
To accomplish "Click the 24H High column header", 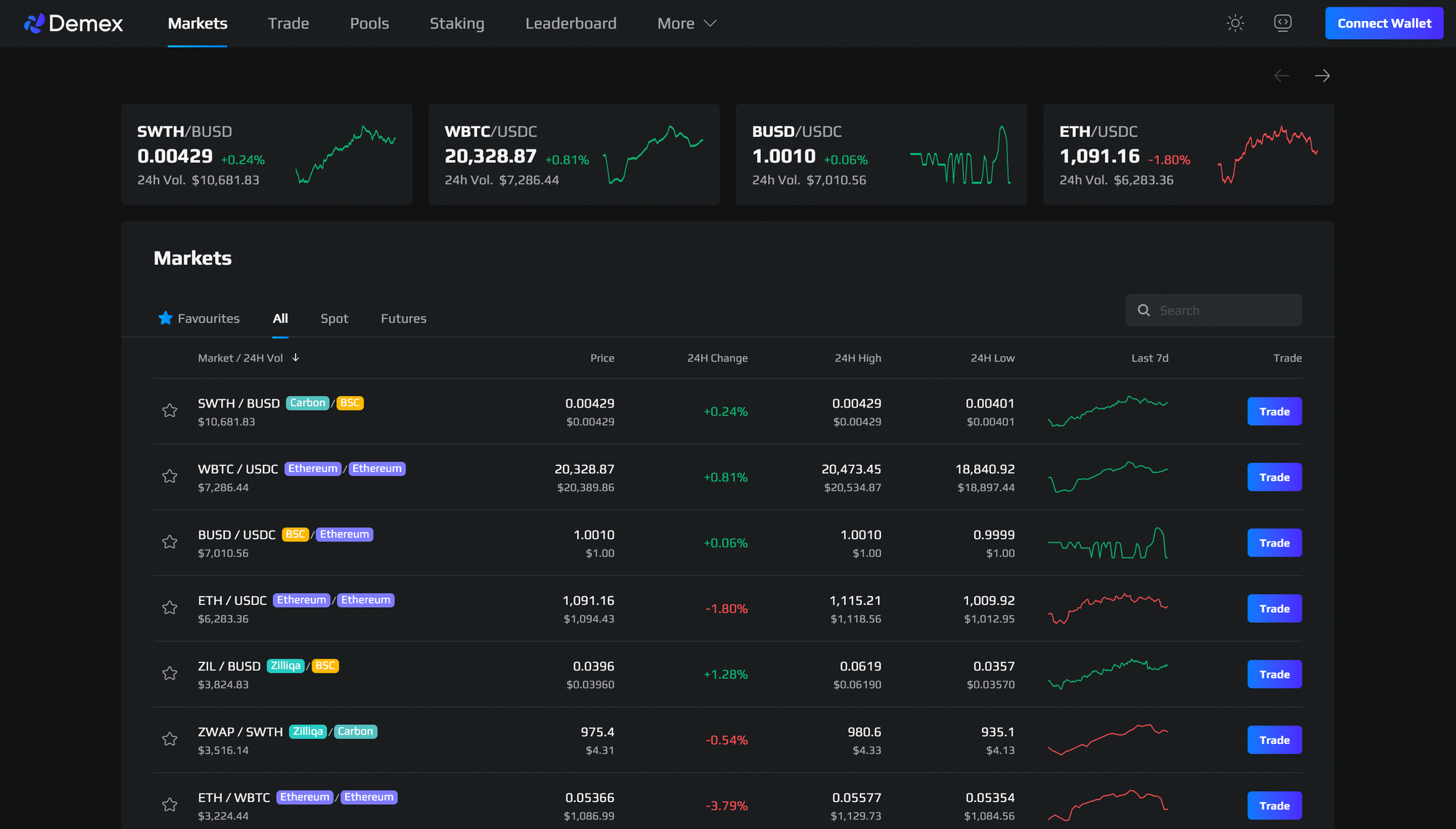I will tap(858, 358).
